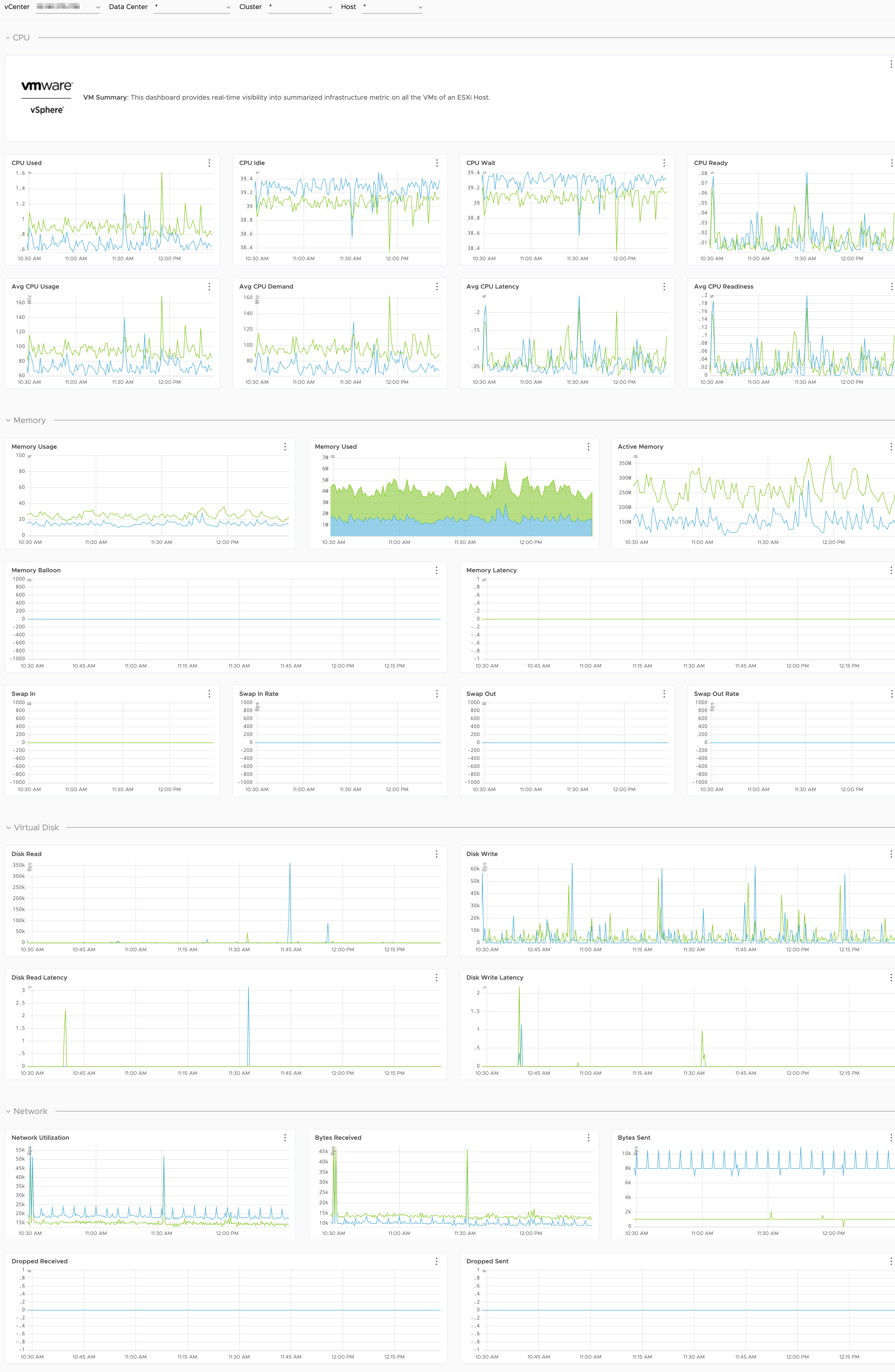895x1372 pixels.
Task: Click the Disk Read chart spike
Action: 290,902
